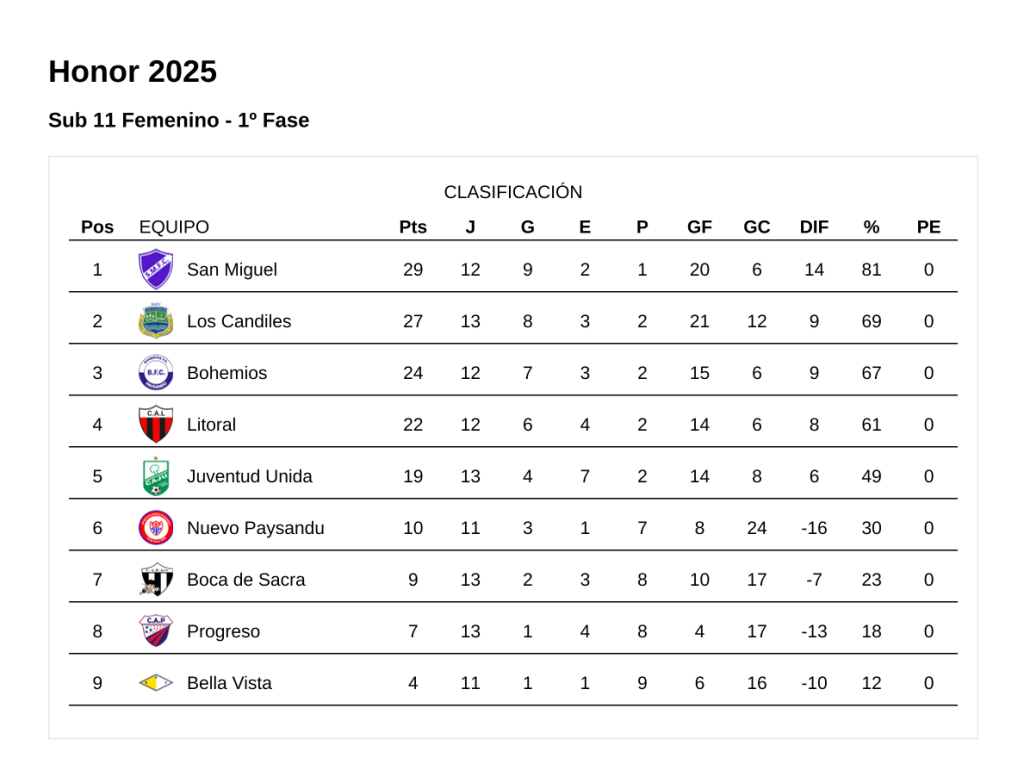The height and width of the screenshot is (764, 1024).
Task: Click the PE column header
Action: pos(929,227)
